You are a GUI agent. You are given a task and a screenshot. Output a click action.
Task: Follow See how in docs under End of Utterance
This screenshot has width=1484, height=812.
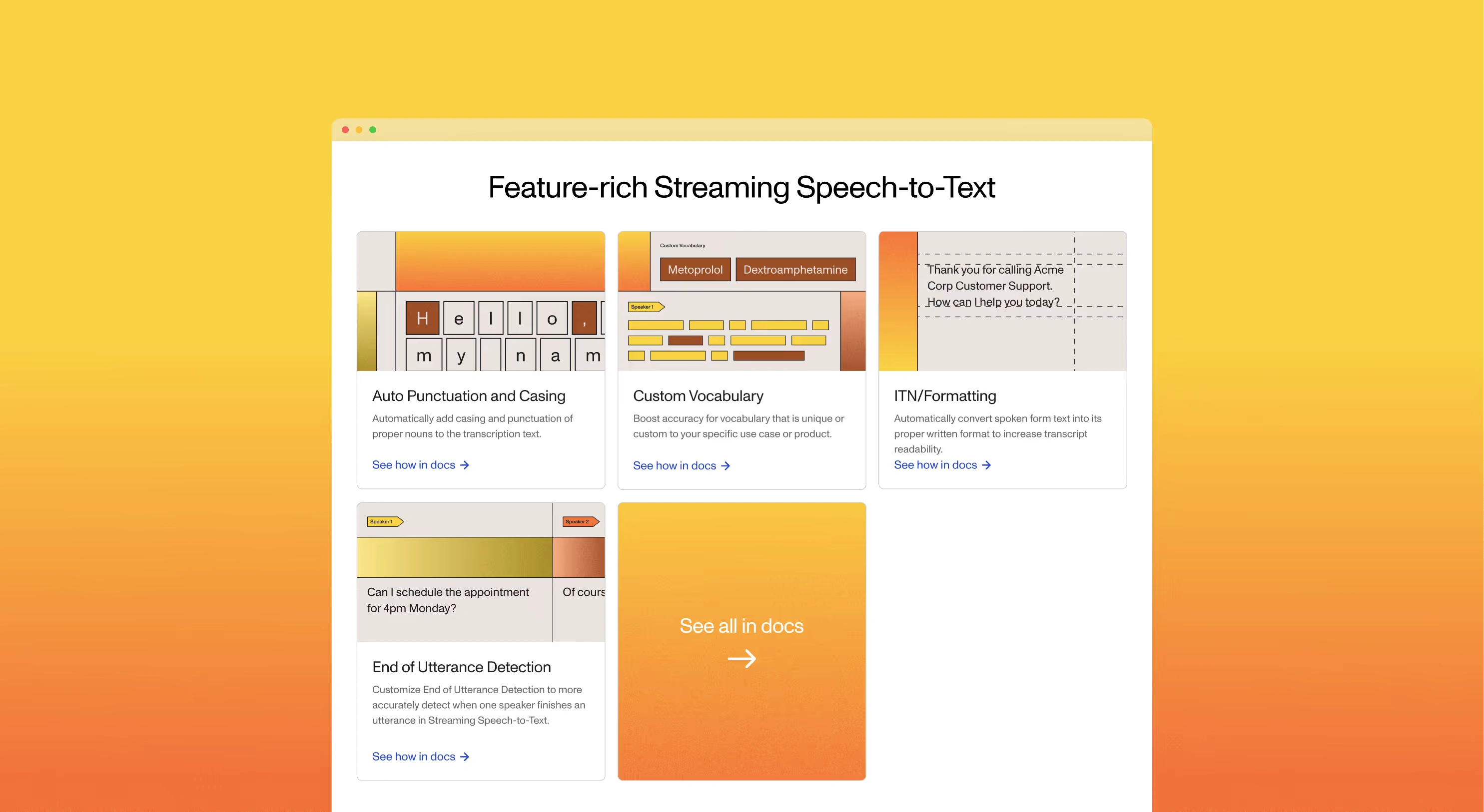tap(414, 757)
